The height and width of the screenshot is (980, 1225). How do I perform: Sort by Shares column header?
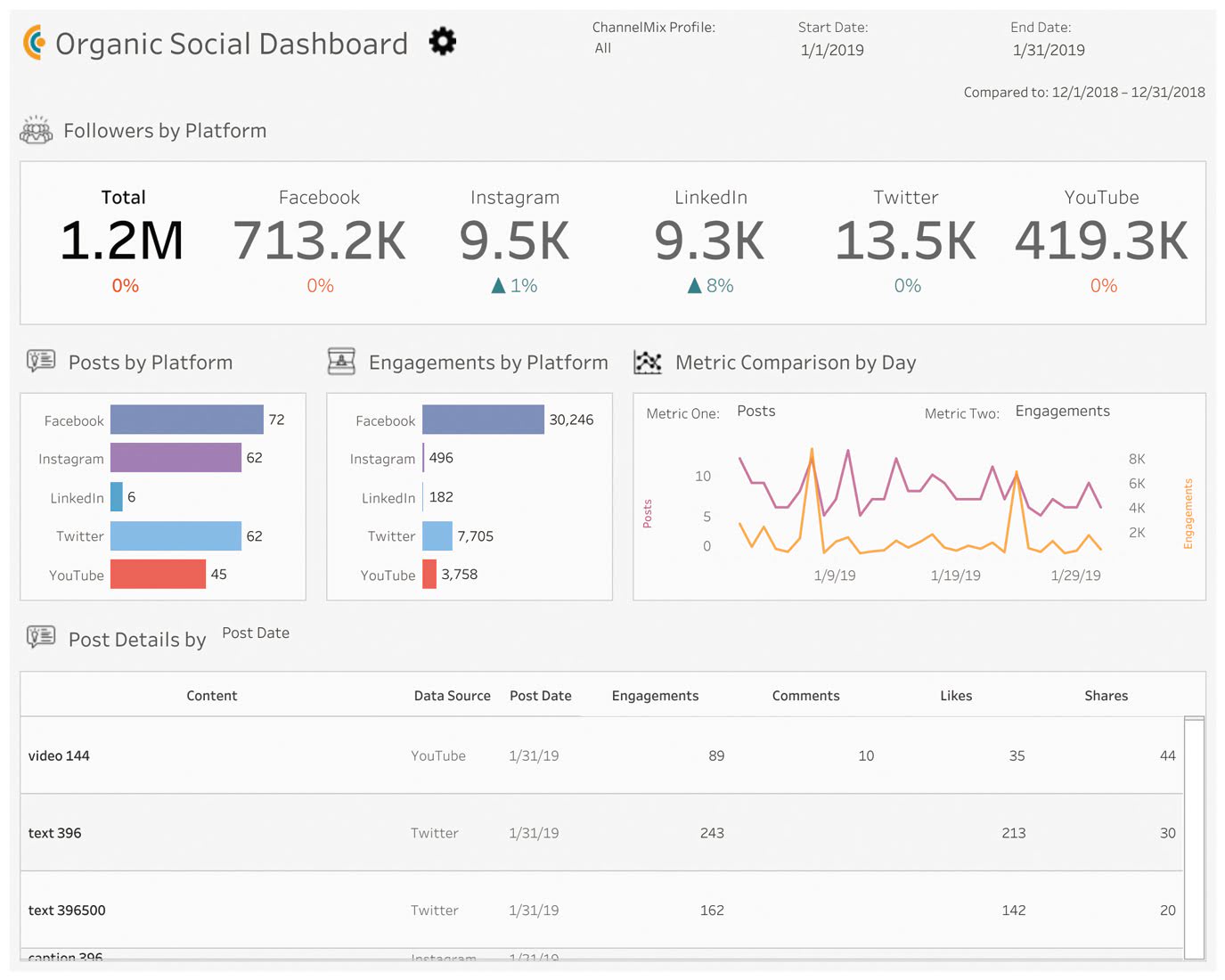[x=1106, y=696]
